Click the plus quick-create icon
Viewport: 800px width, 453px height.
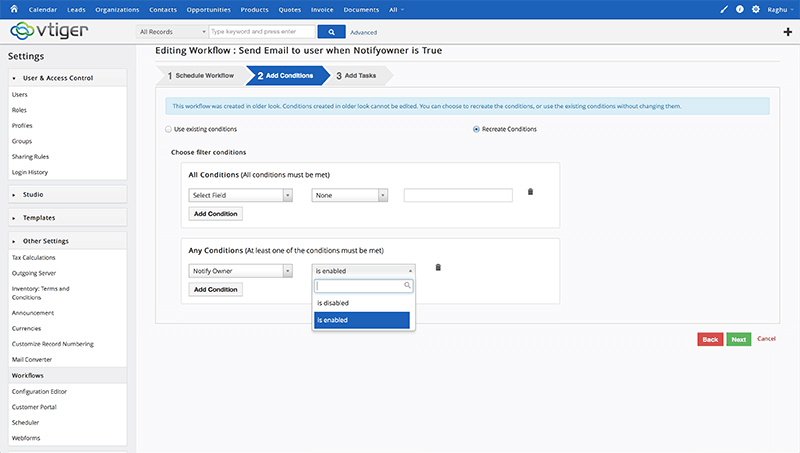(x=788, y=32)
